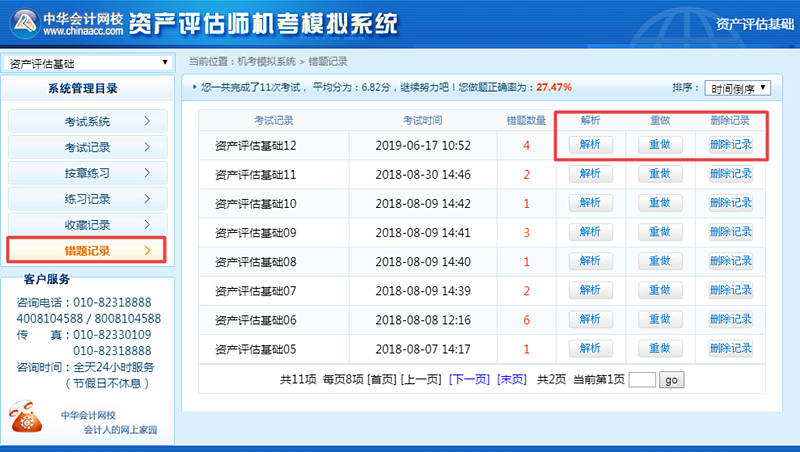This screenshot has height=452, width=800.
Task: Click exam time 2019-06-17 10:52
Action: tap(423, 145)
